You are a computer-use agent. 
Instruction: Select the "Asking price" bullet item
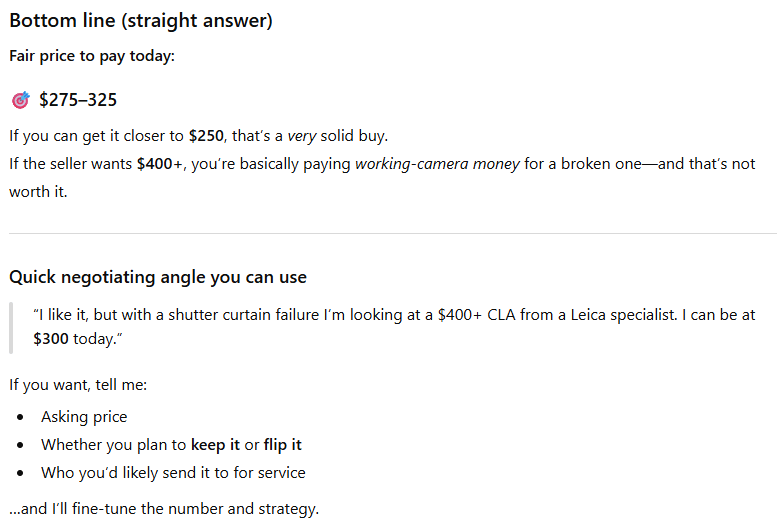(x=84, y=417)
